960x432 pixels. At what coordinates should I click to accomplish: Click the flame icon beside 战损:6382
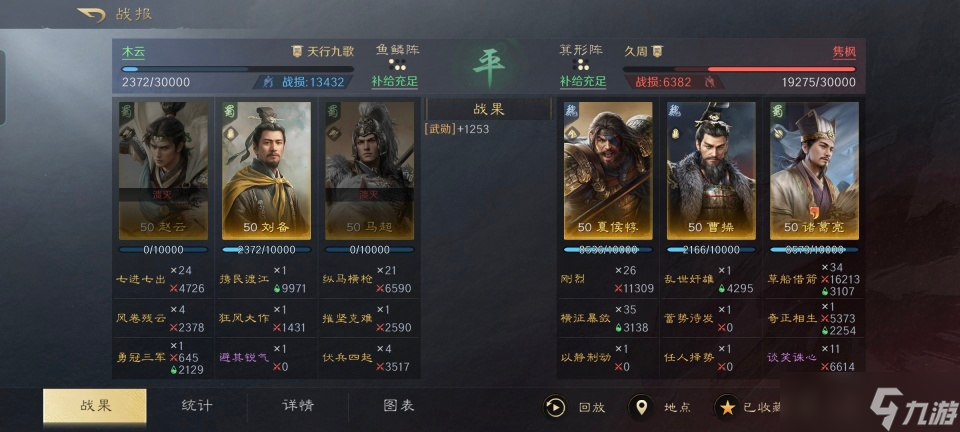(710, 81)
